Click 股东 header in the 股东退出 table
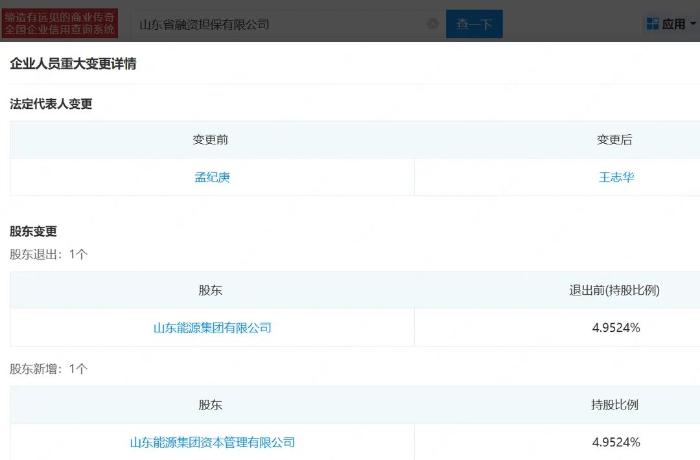 click(211, 290)
